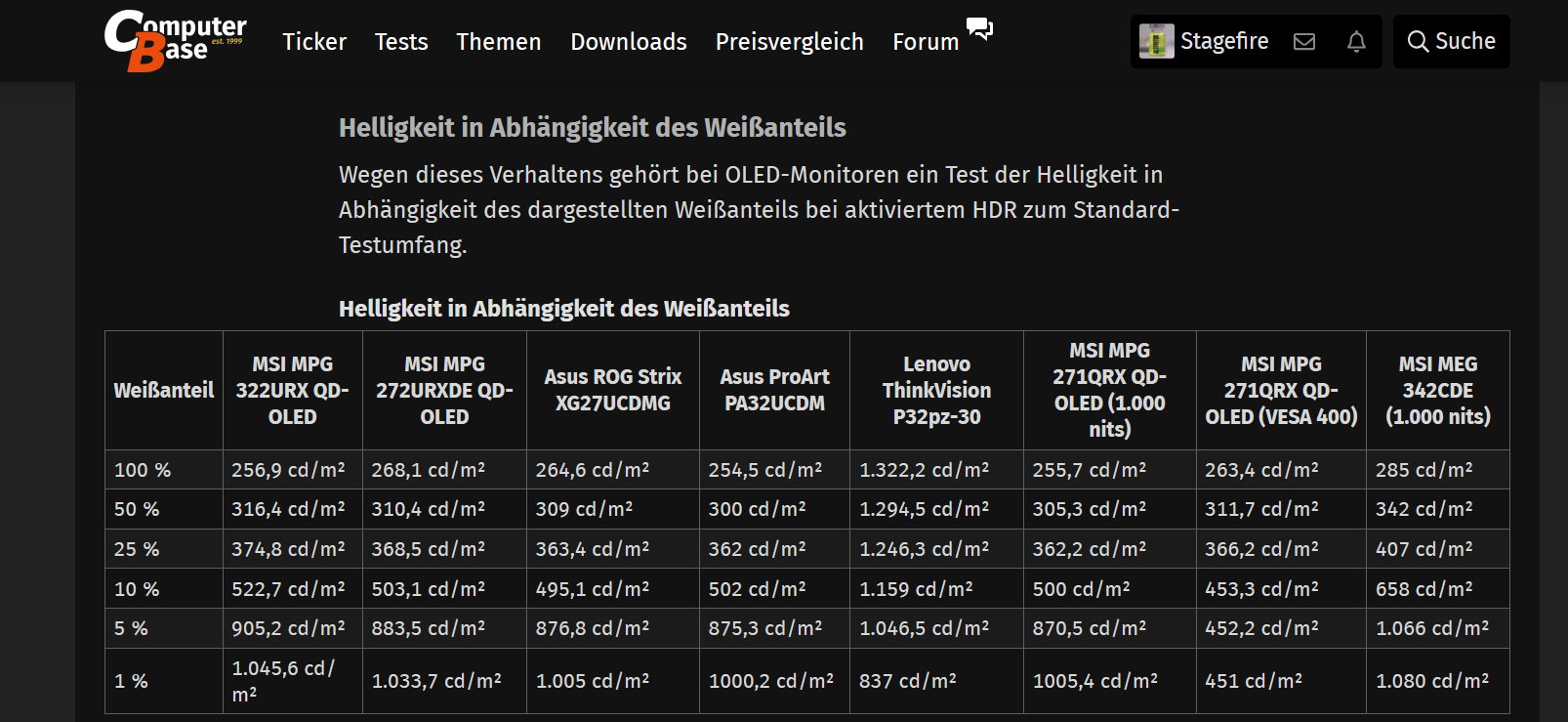The height and width of the screenshot is (722, 1568).
Task: Open the Ticker menu
Action: coord(313,42)
